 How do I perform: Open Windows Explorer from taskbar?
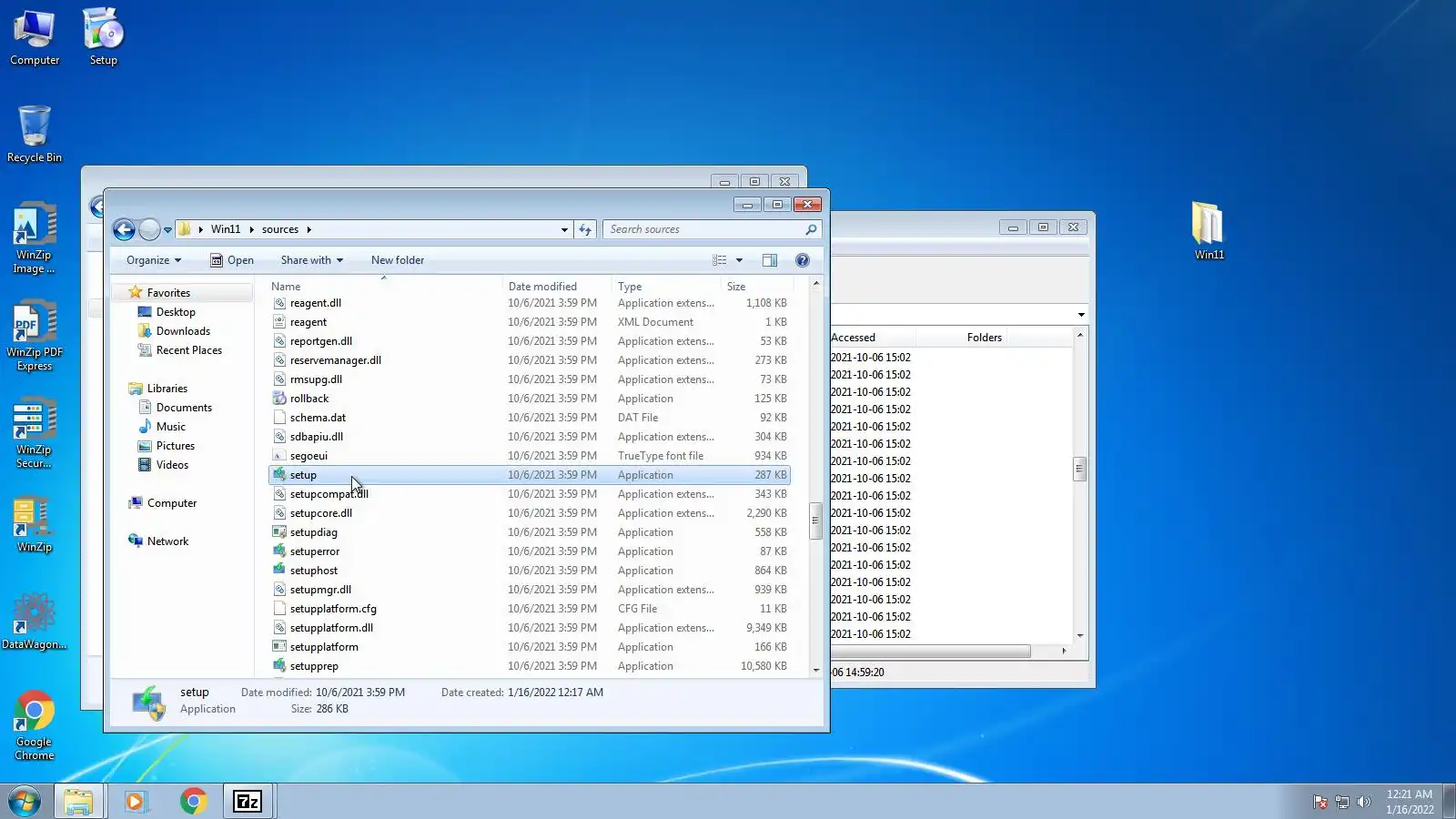point(78,802)
